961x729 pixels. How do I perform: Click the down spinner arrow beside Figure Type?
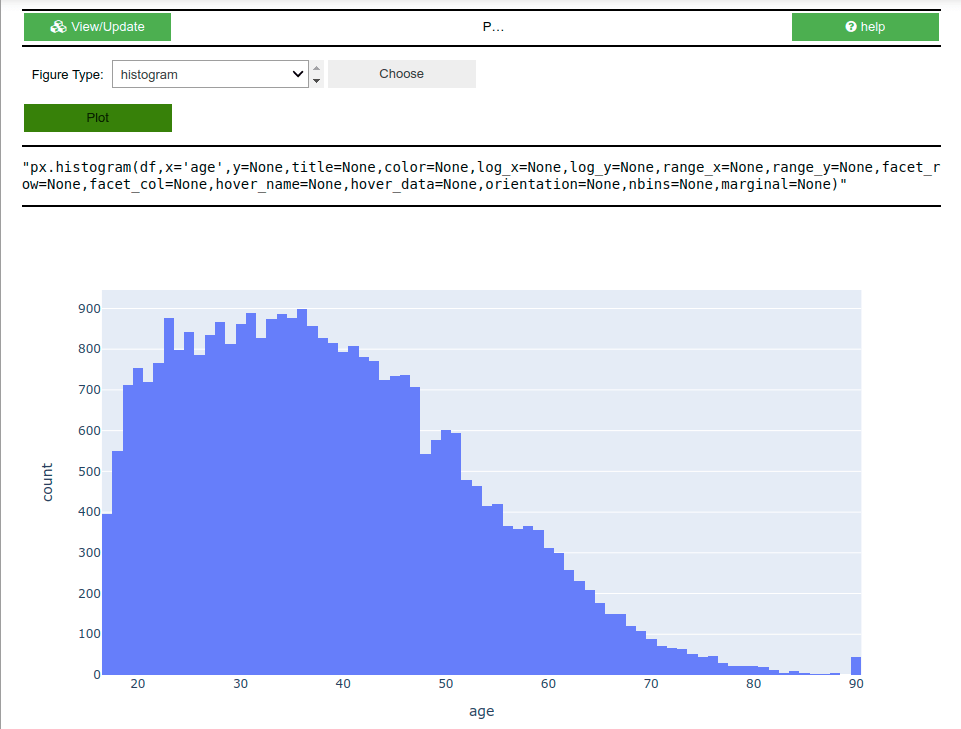tap(317, 79)
